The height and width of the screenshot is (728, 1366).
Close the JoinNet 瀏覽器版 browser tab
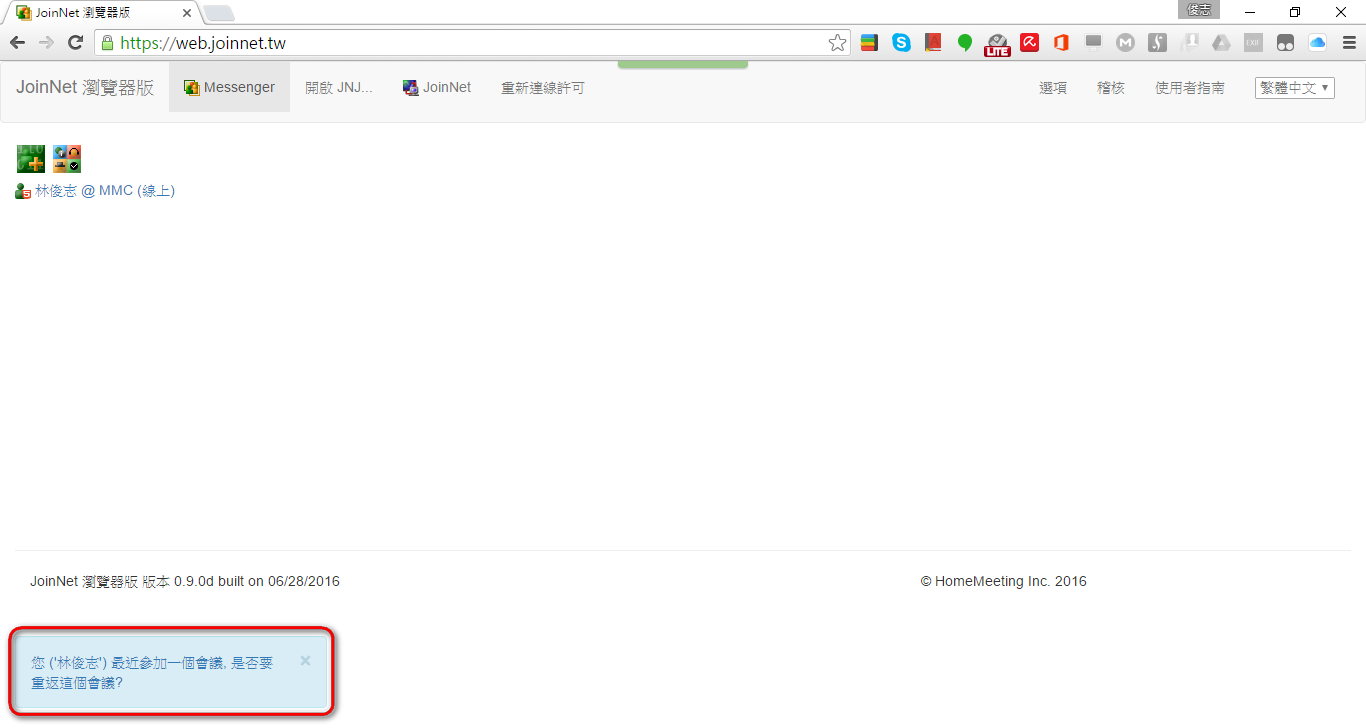point(186,13)
